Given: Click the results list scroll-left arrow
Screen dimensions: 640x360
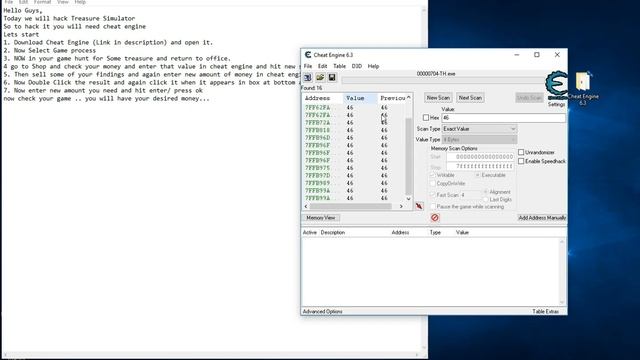Looking at the screenshot, I should pyautogui.click(x=306, y=207).
